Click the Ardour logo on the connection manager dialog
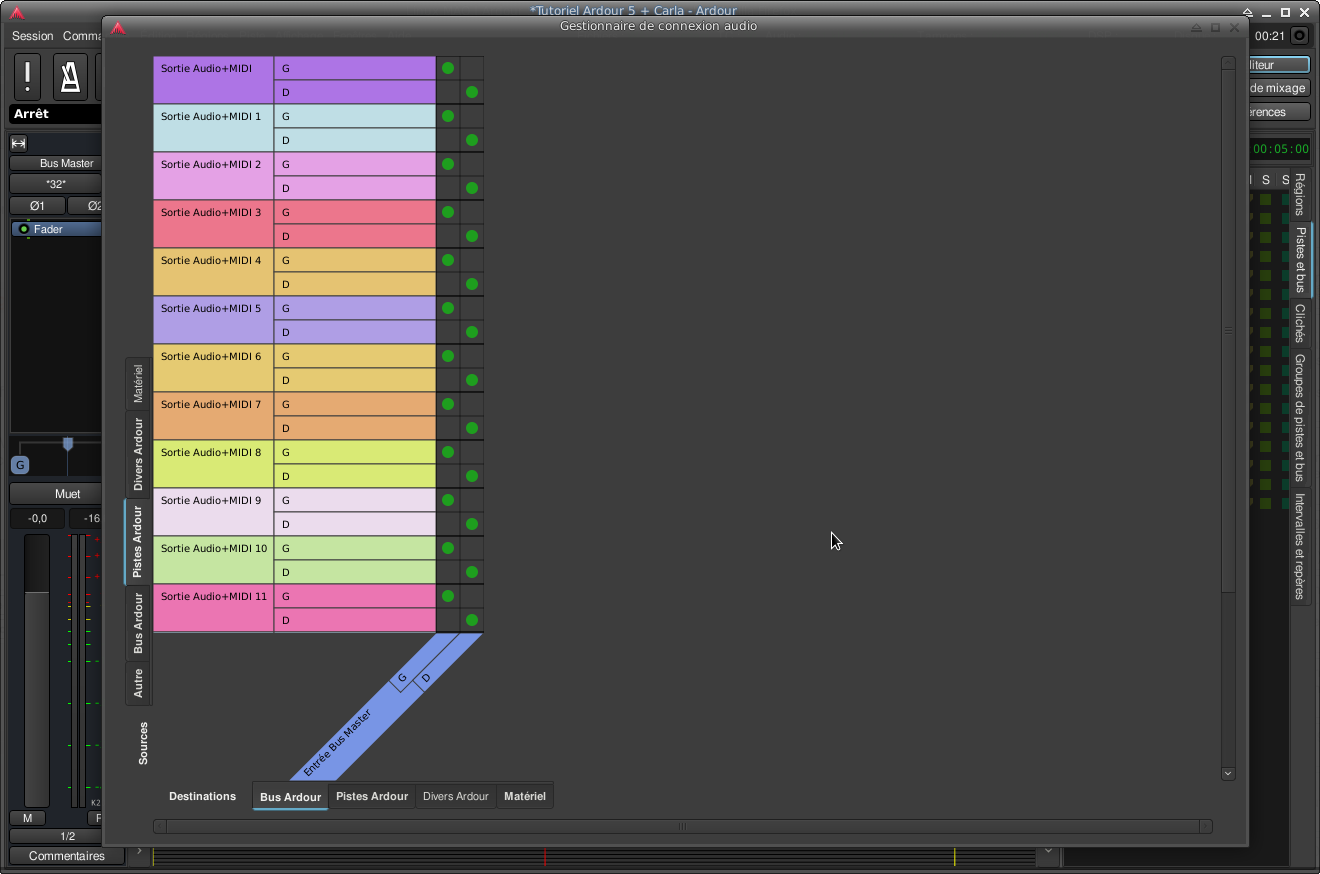The image size is (1320, 874). point(117,27)
